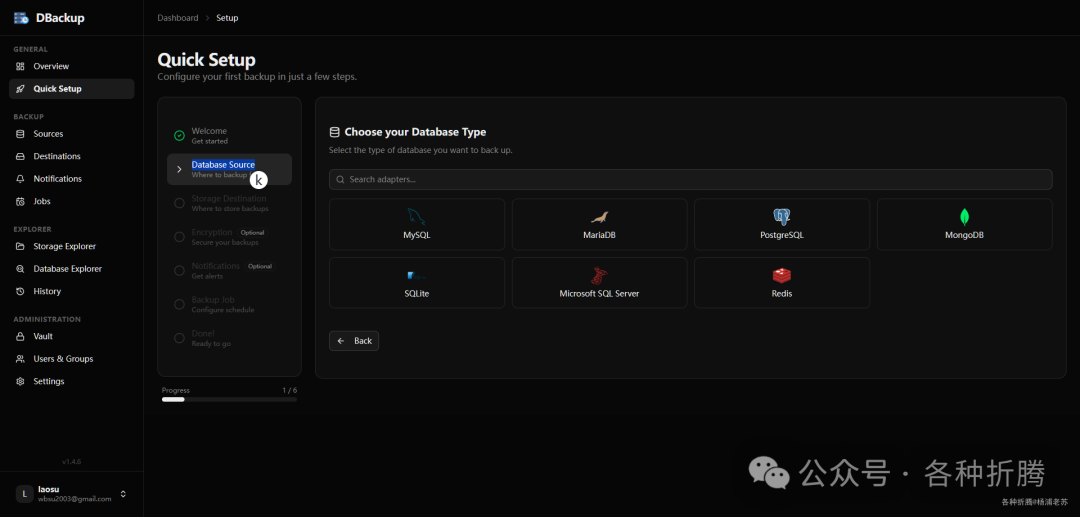
Task: Click the Redis red stack icon
Action: point(782,276)
